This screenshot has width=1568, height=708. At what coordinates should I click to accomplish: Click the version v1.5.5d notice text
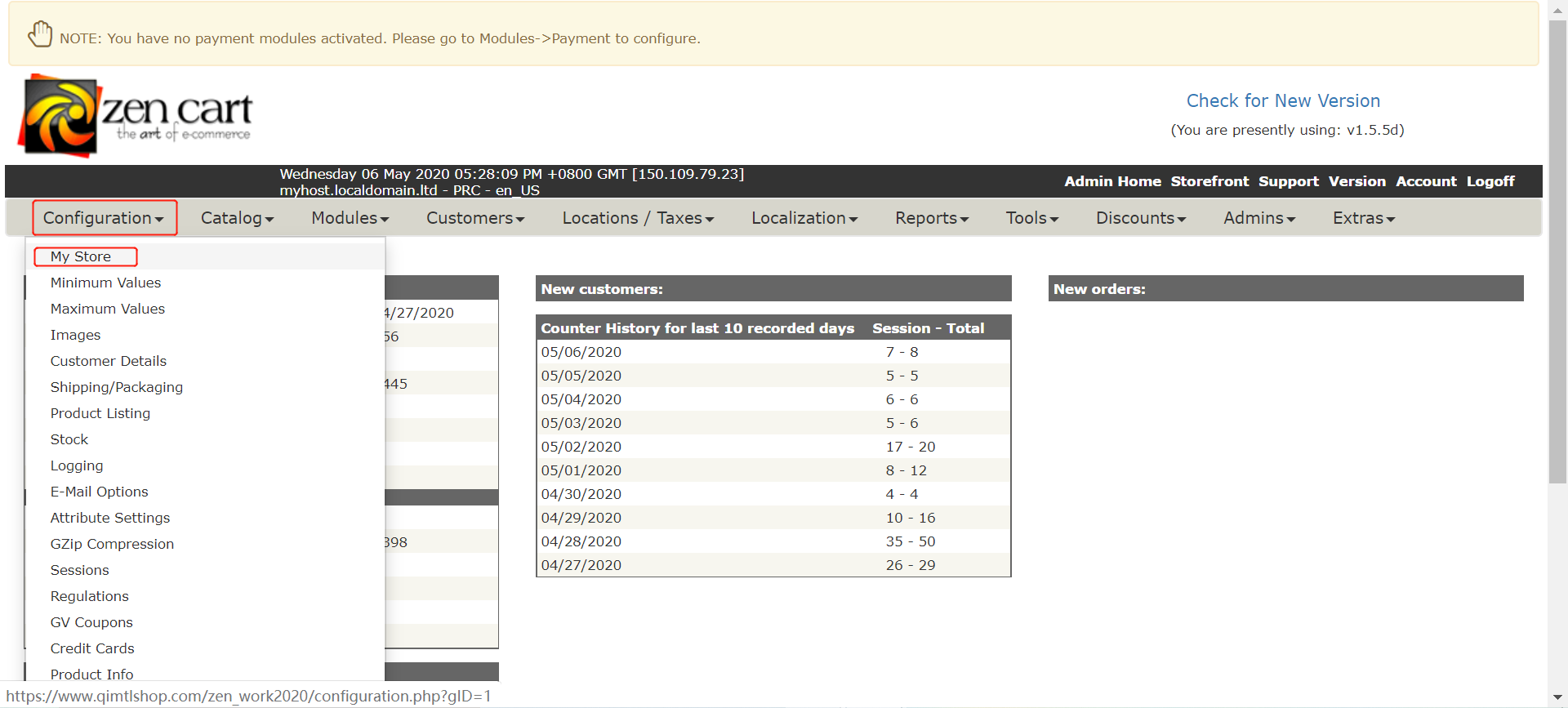pos(1287,130)
